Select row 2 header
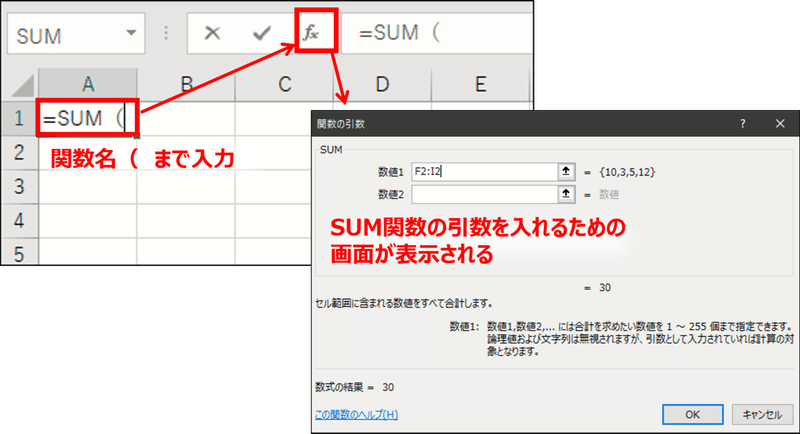 19,152
